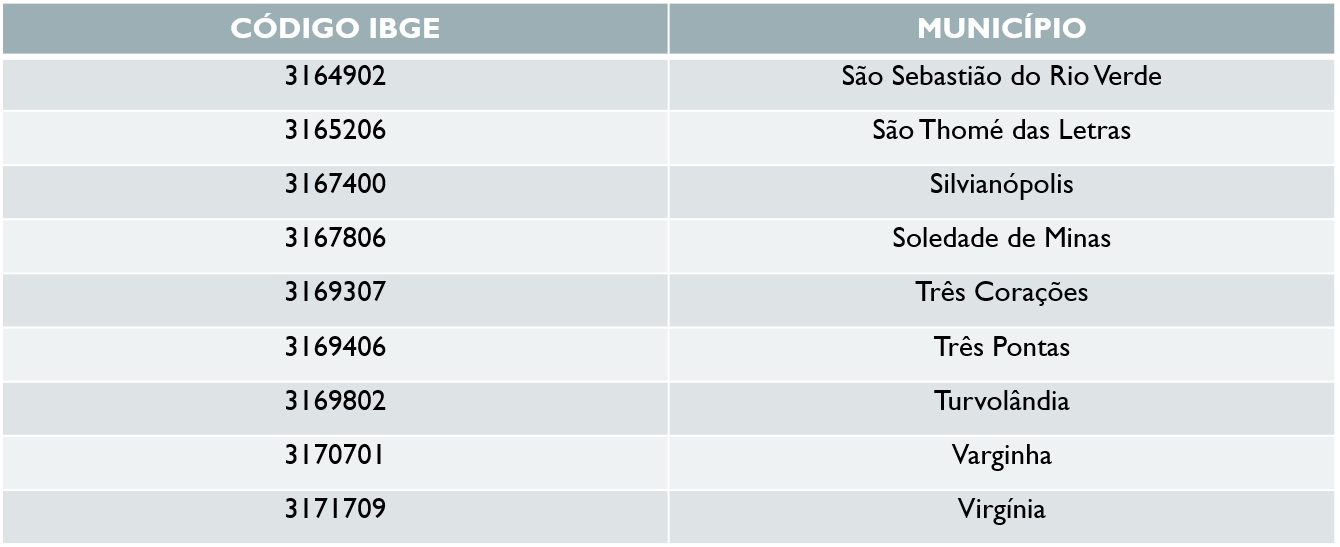
Task: Click the code 3167400 cell
Action: (x=335, y=192)
